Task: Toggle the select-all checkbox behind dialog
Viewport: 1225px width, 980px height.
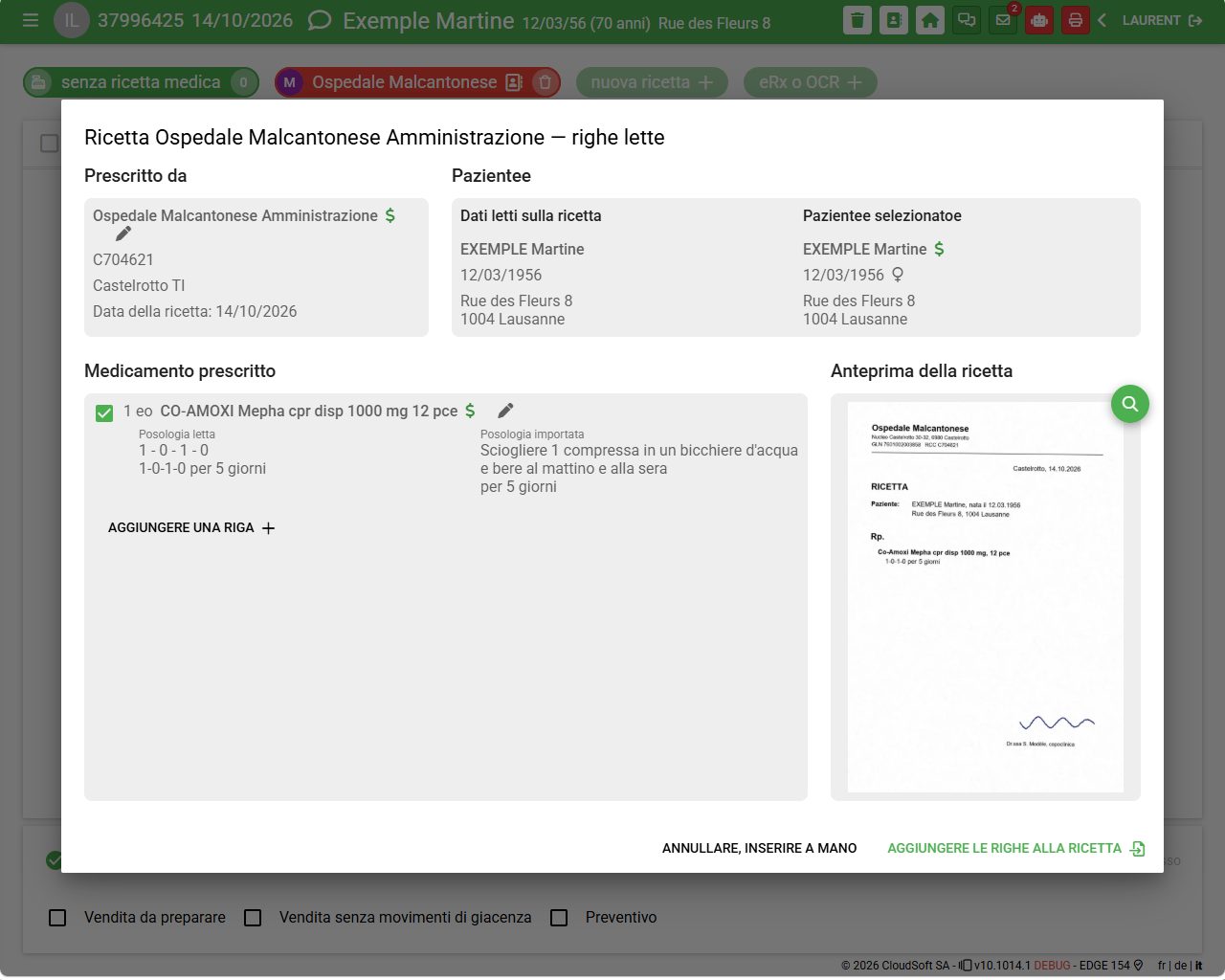Action: 49,143
